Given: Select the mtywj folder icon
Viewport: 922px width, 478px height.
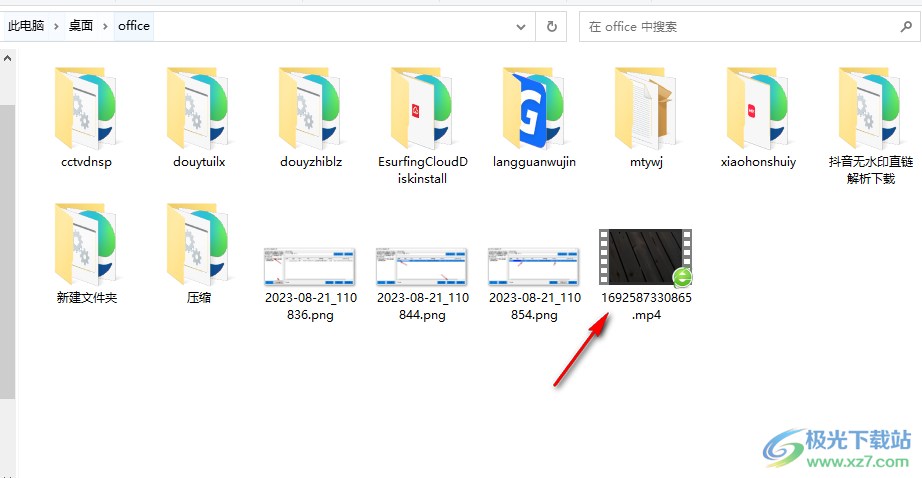Looking at the screenshot, I should [x=646, y=108].
